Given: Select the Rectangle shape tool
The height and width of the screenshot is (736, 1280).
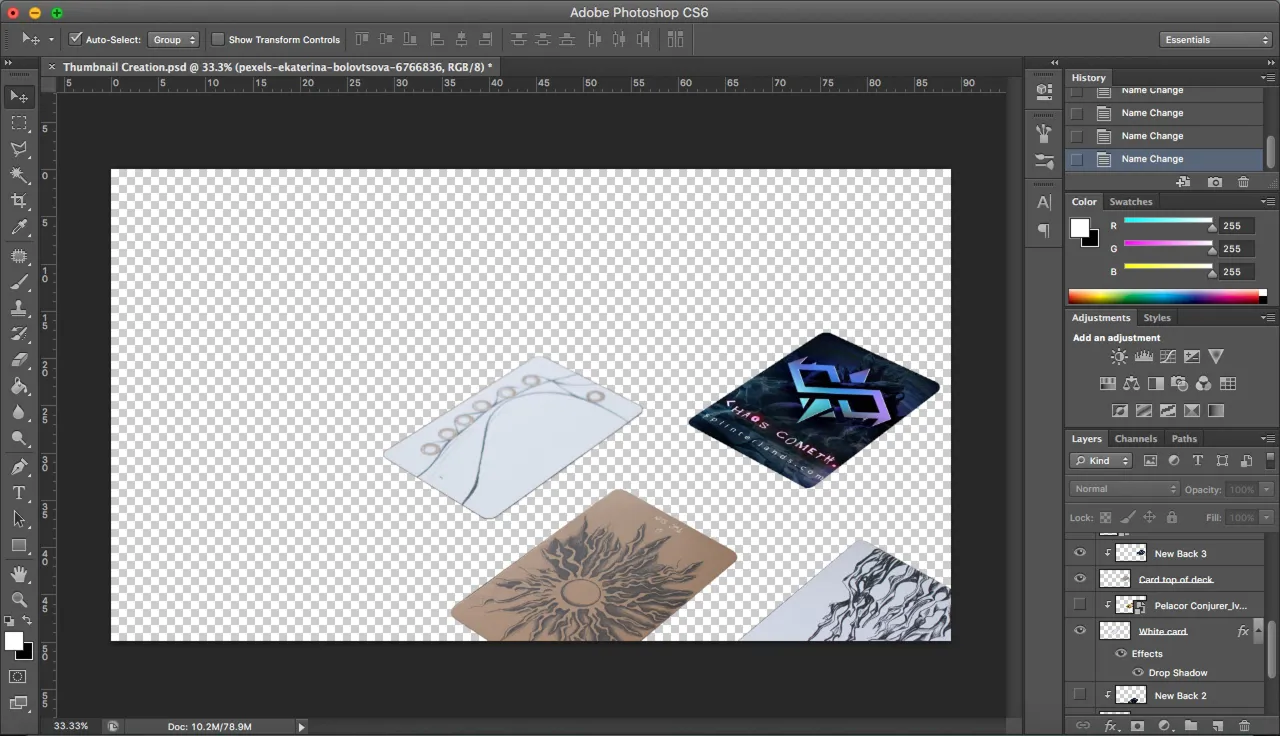Looking at the screenshot, I should tap(19, 546).
